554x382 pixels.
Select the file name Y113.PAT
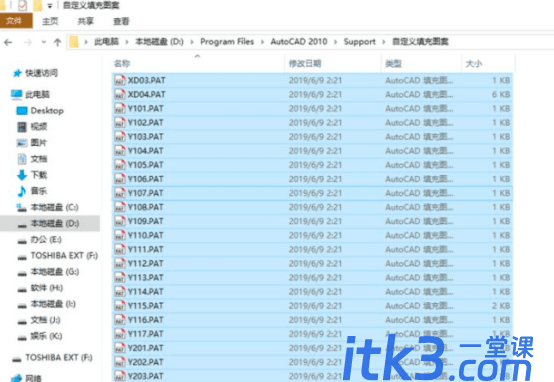click(x=146, y=278)
